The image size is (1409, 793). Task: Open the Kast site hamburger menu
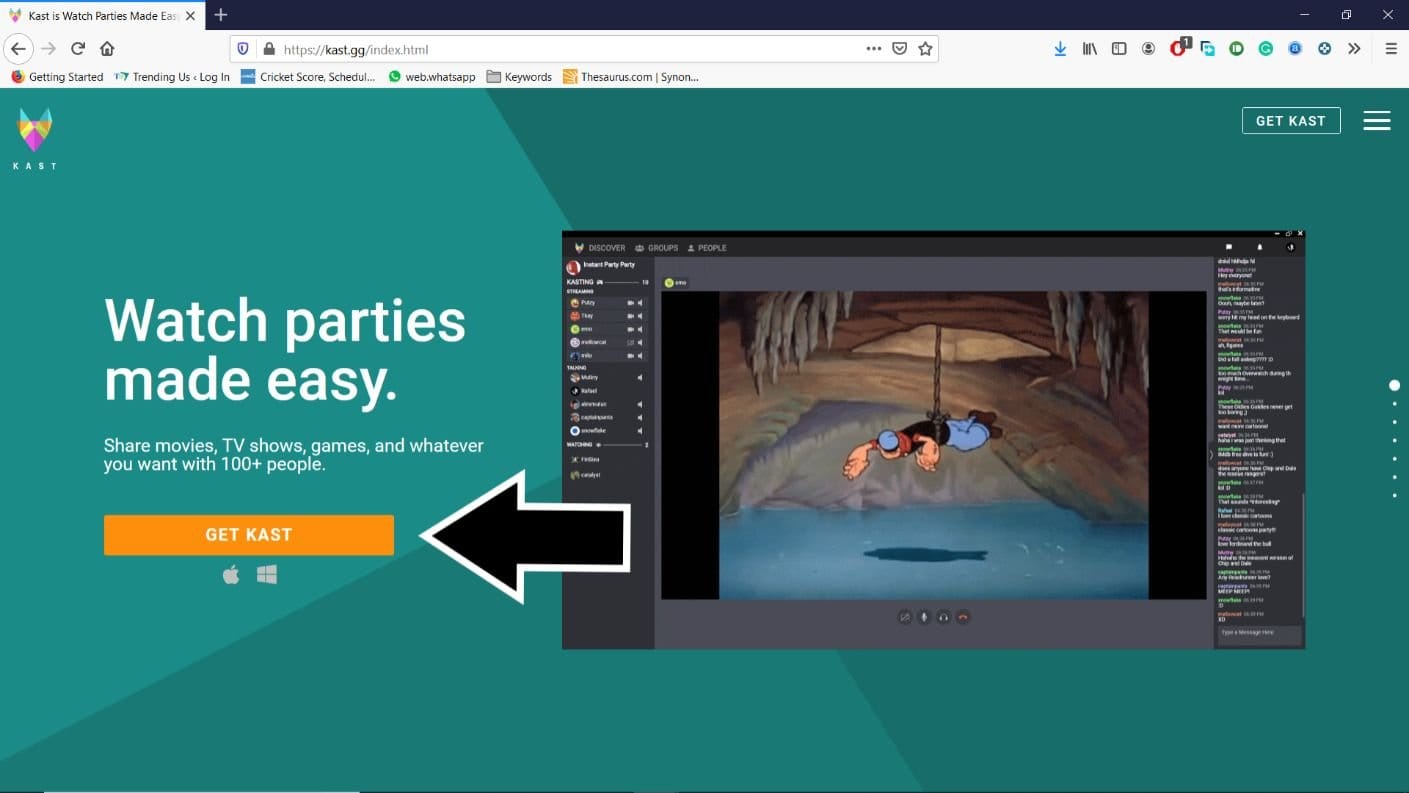tap(1377, 121)
